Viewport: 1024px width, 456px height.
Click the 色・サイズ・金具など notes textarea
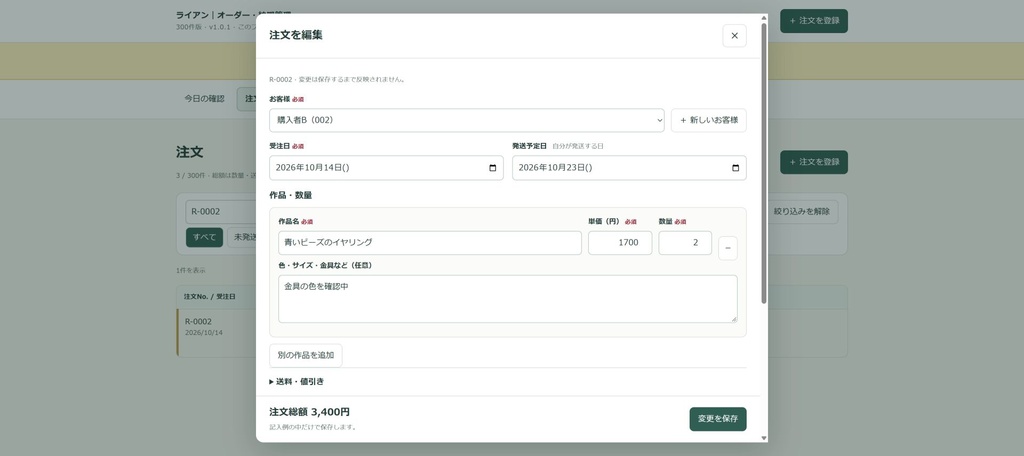tap(507, 299)
